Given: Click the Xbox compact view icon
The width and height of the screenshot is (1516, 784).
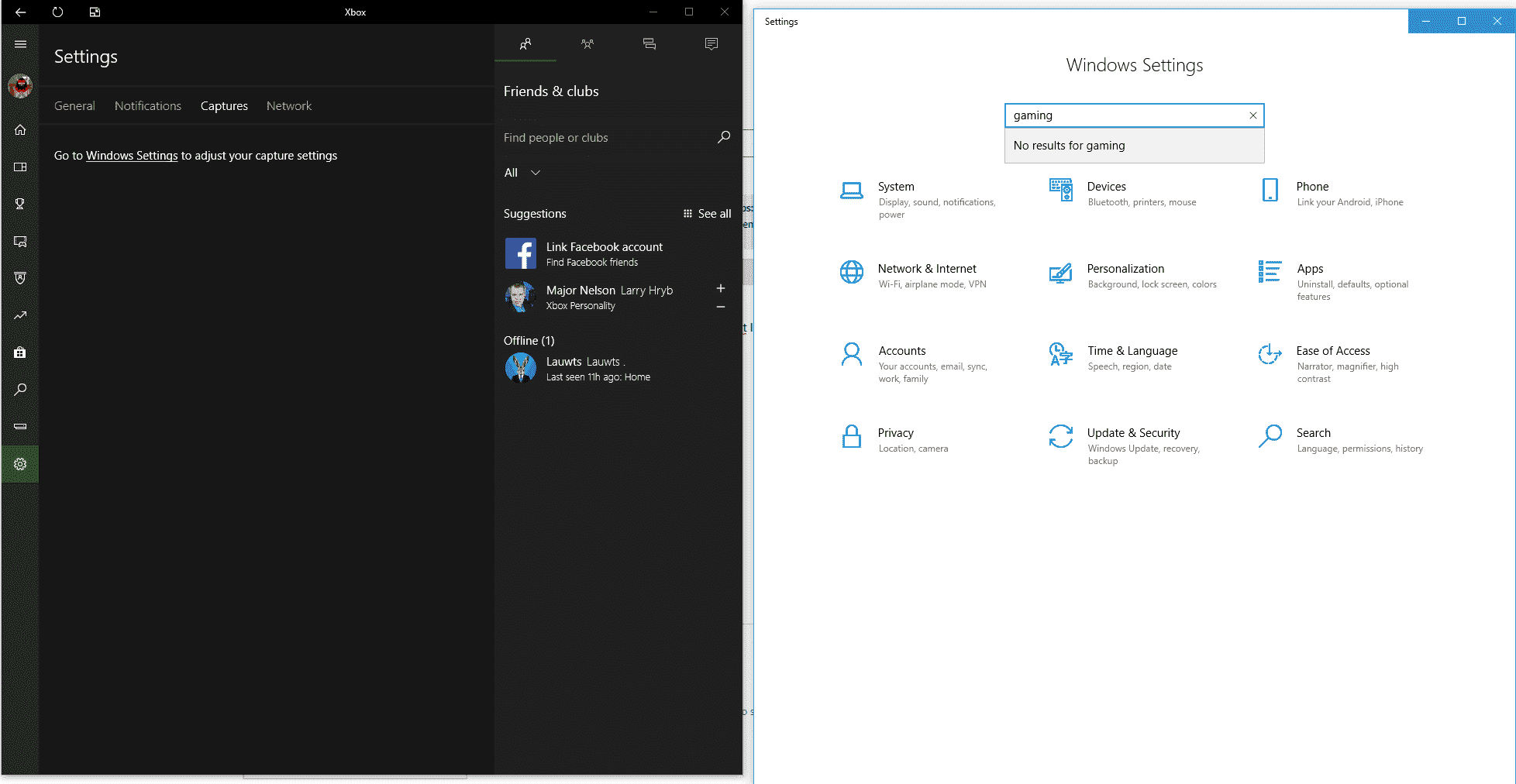Looking at the screenshot, I should tap(95, 12).
